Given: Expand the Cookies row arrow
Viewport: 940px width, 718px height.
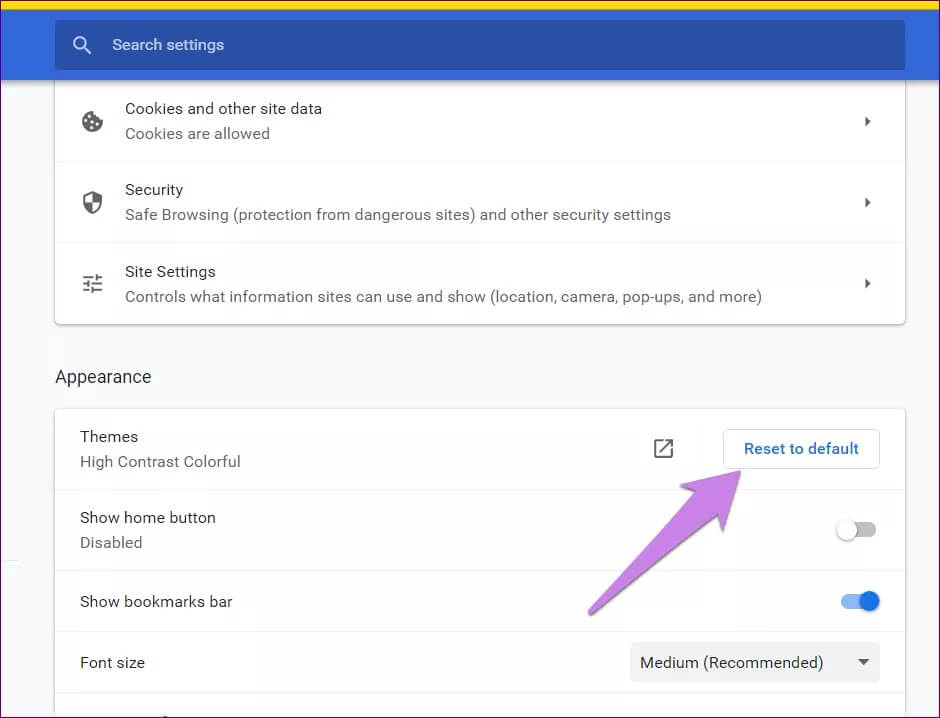Looking at the screenshot, I should [x=867, y=121].
